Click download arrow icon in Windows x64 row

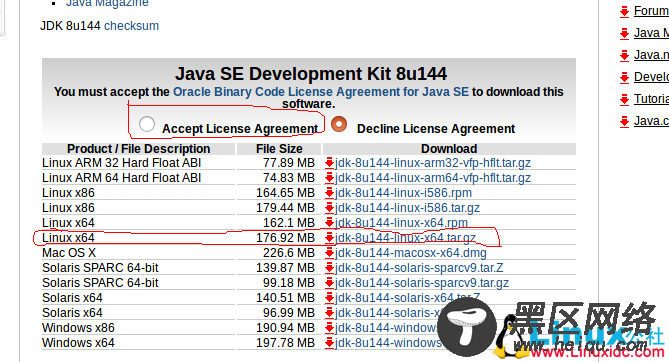329,343
